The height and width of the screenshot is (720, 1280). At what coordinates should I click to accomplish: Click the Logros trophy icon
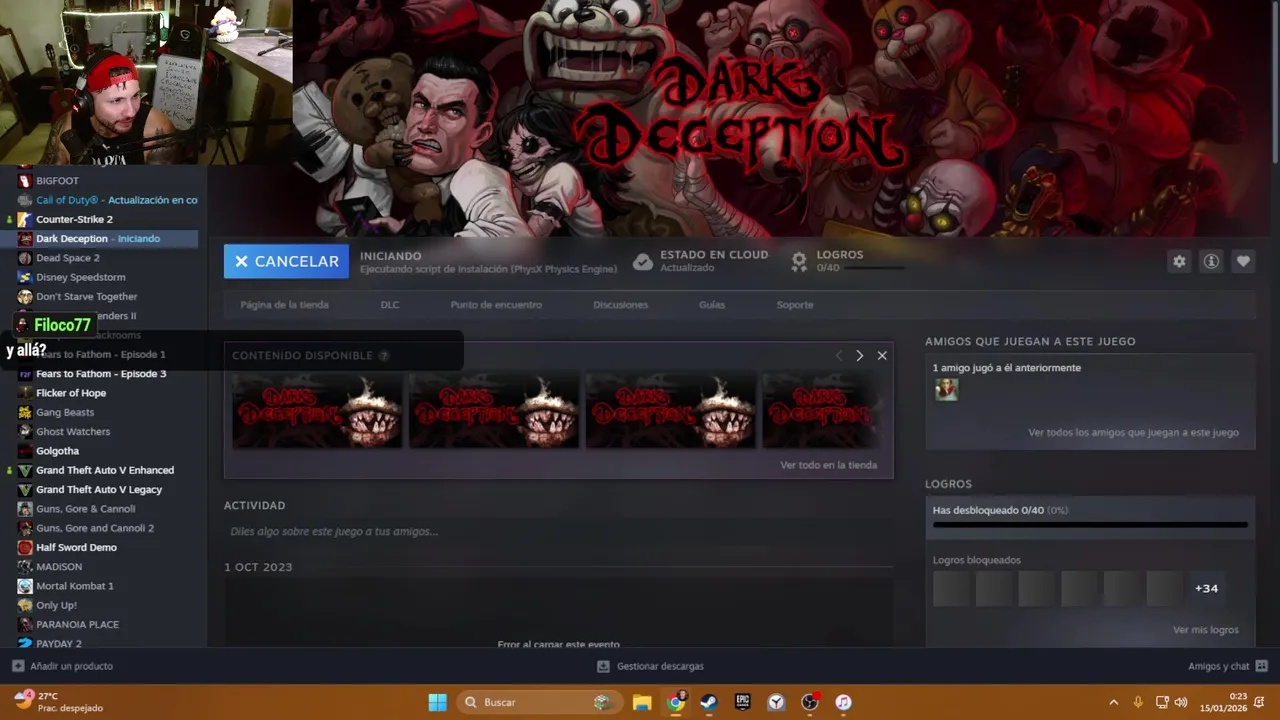coord(799,261)
